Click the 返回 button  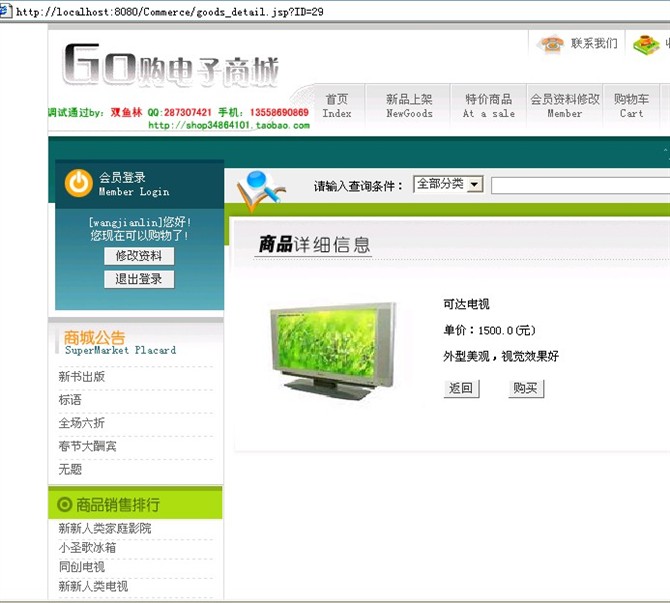[461, 388]
